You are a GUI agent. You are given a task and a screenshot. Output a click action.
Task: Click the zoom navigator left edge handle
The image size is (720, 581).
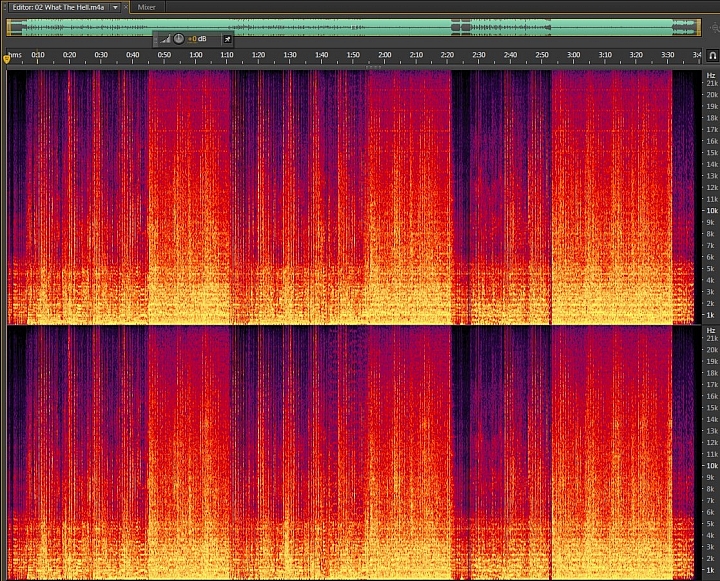pyautogui.click(x=8, y=28)
